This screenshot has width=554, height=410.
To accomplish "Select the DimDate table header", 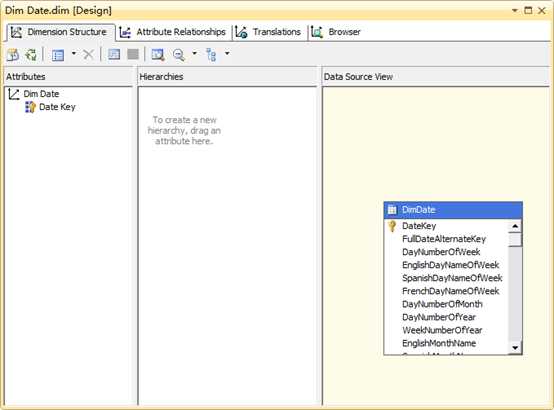I will tap(453, 210).
